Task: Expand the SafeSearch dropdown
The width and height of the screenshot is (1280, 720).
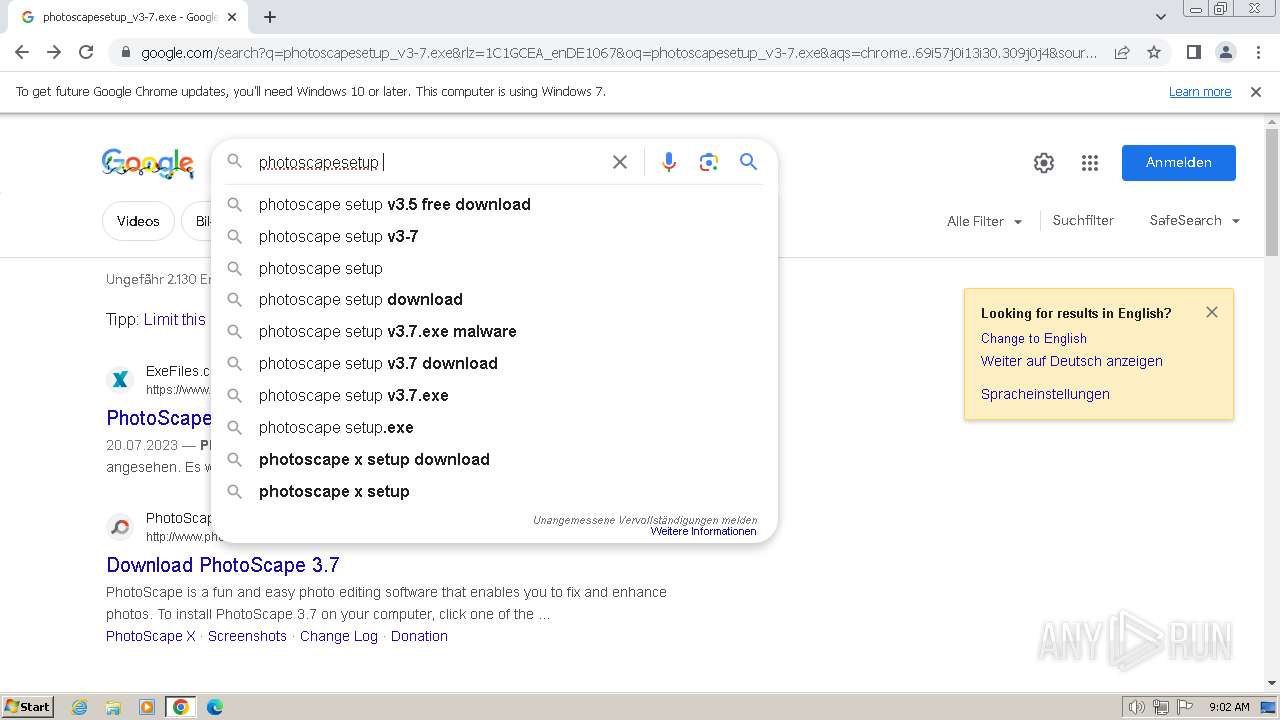Action: coord(1195,220)
